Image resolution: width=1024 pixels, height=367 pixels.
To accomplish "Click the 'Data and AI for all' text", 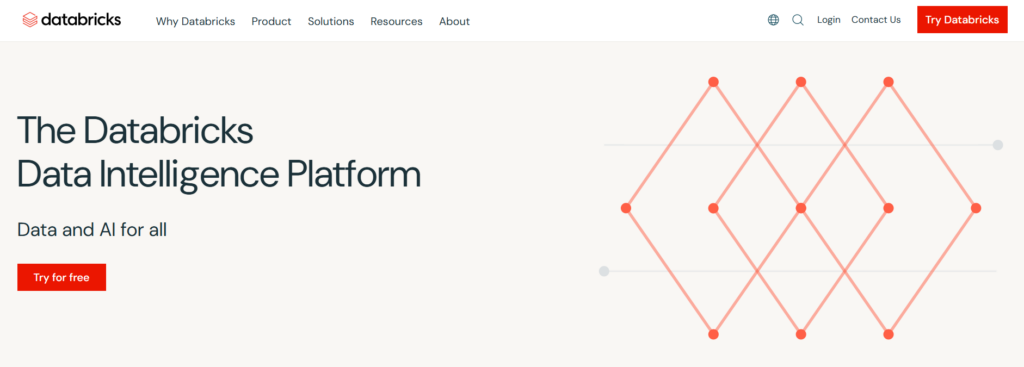I will point(92,230).
